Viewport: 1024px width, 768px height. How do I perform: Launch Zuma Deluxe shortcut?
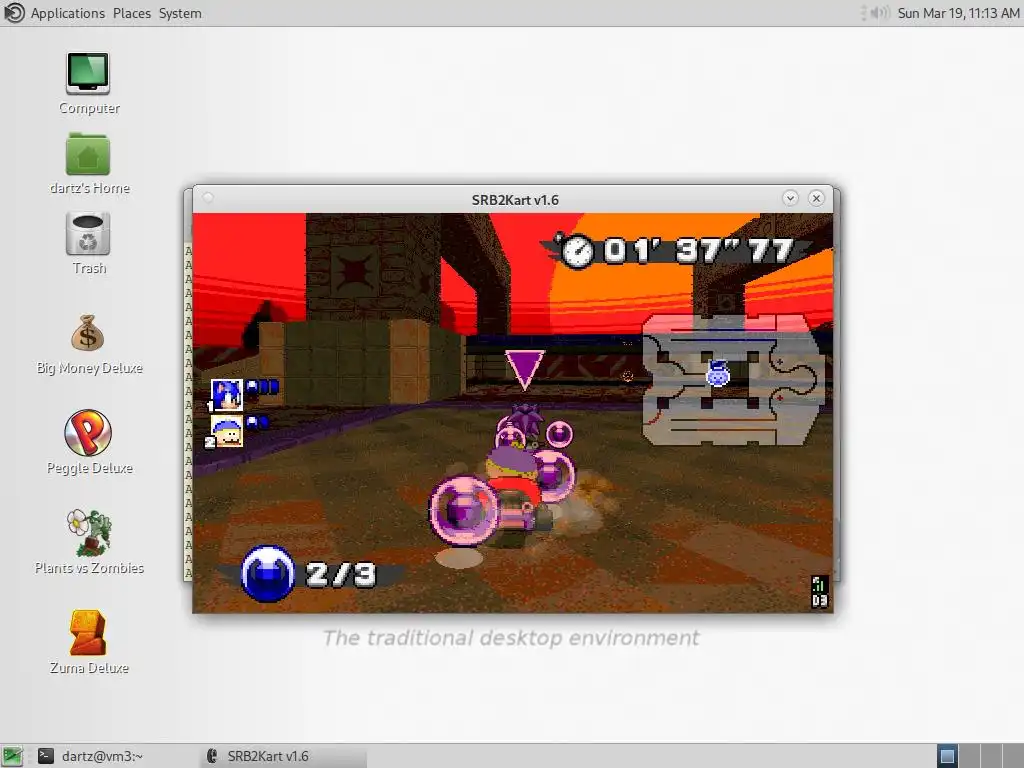(x=89, y=642)
